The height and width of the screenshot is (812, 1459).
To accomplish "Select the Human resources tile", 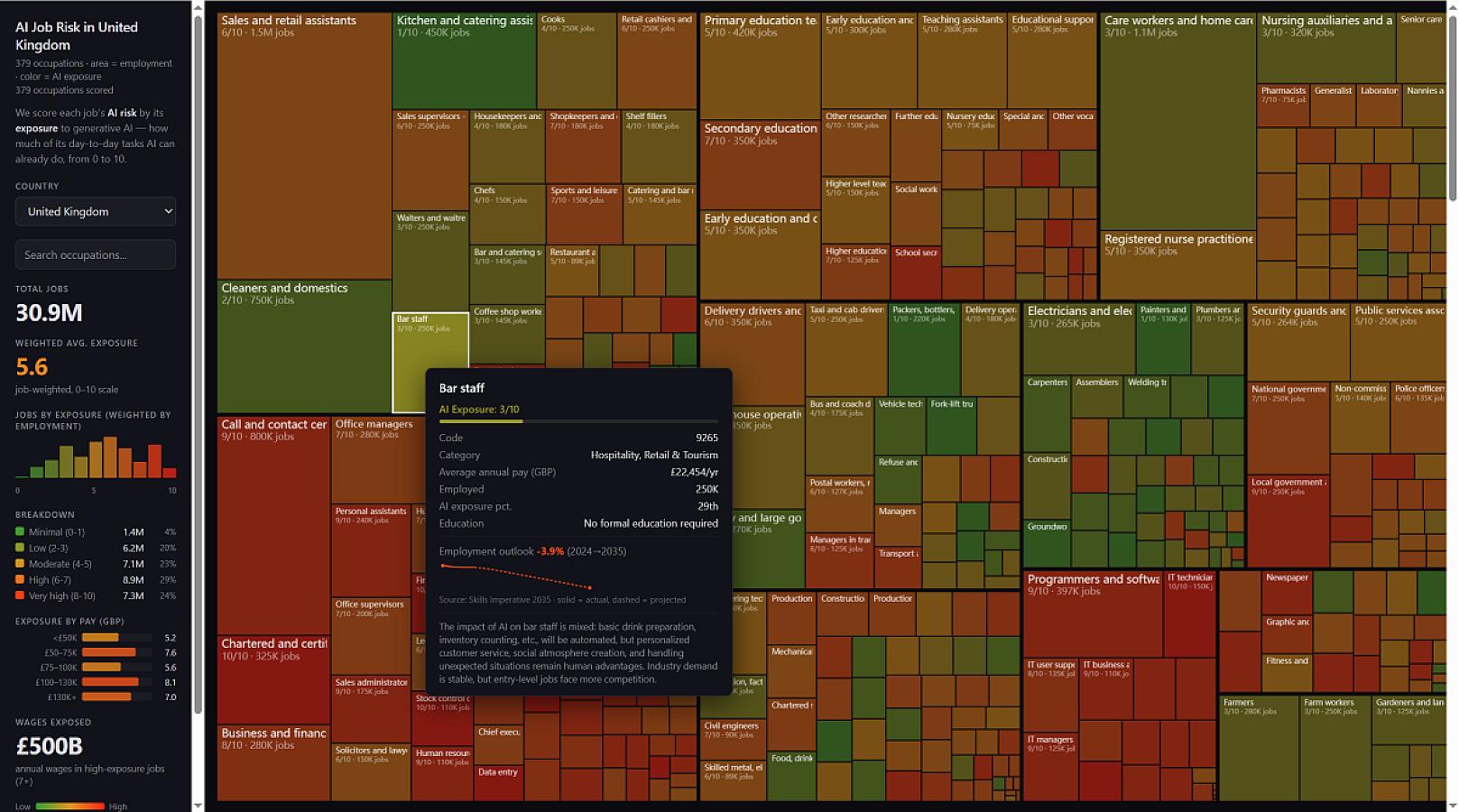I will pos(442,773).
